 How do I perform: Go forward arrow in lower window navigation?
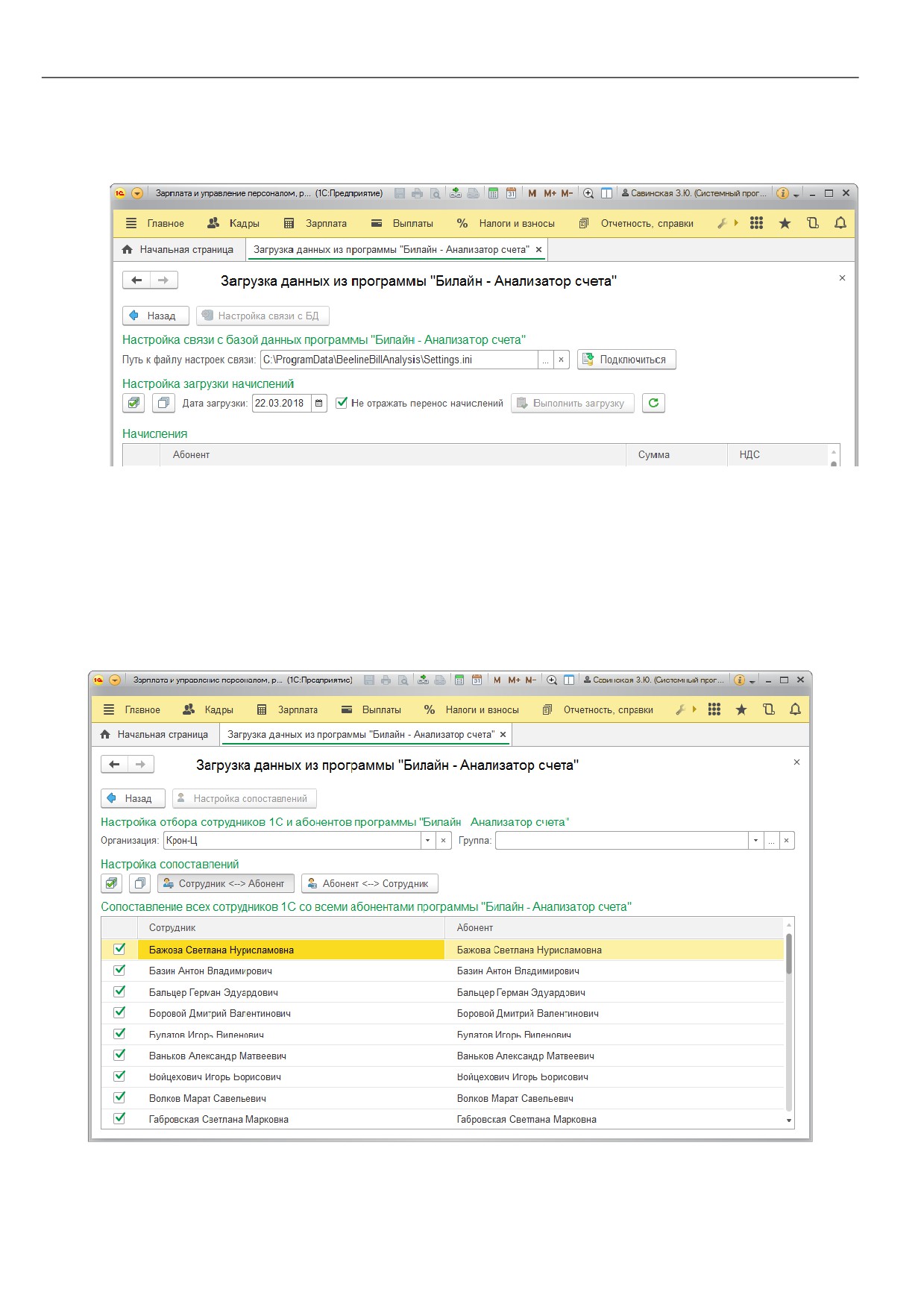141,764
